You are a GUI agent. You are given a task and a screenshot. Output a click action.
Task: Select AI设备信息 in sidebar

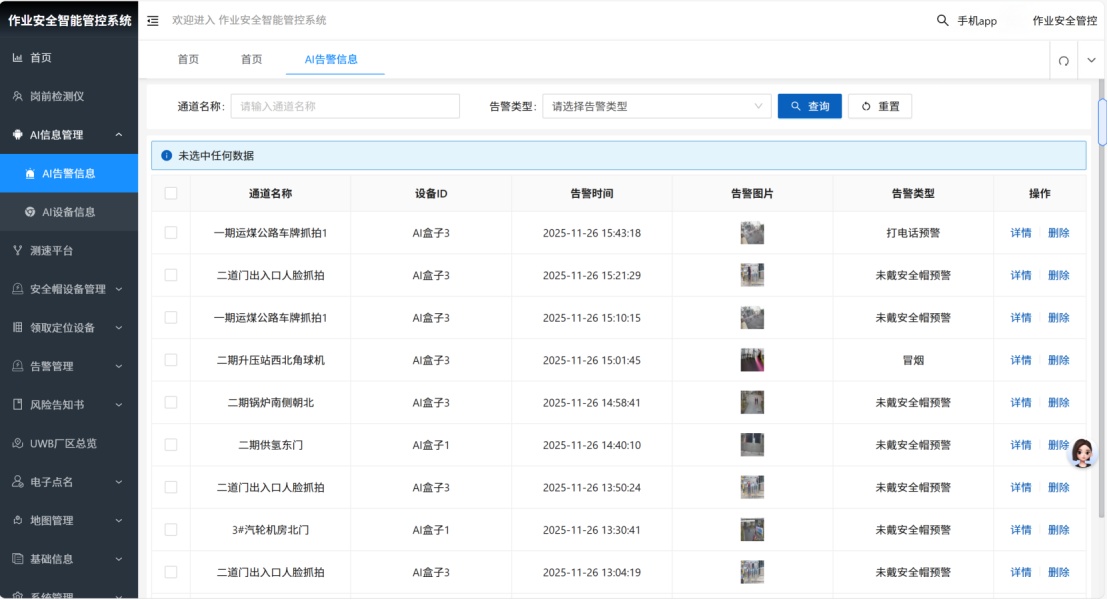68,212
